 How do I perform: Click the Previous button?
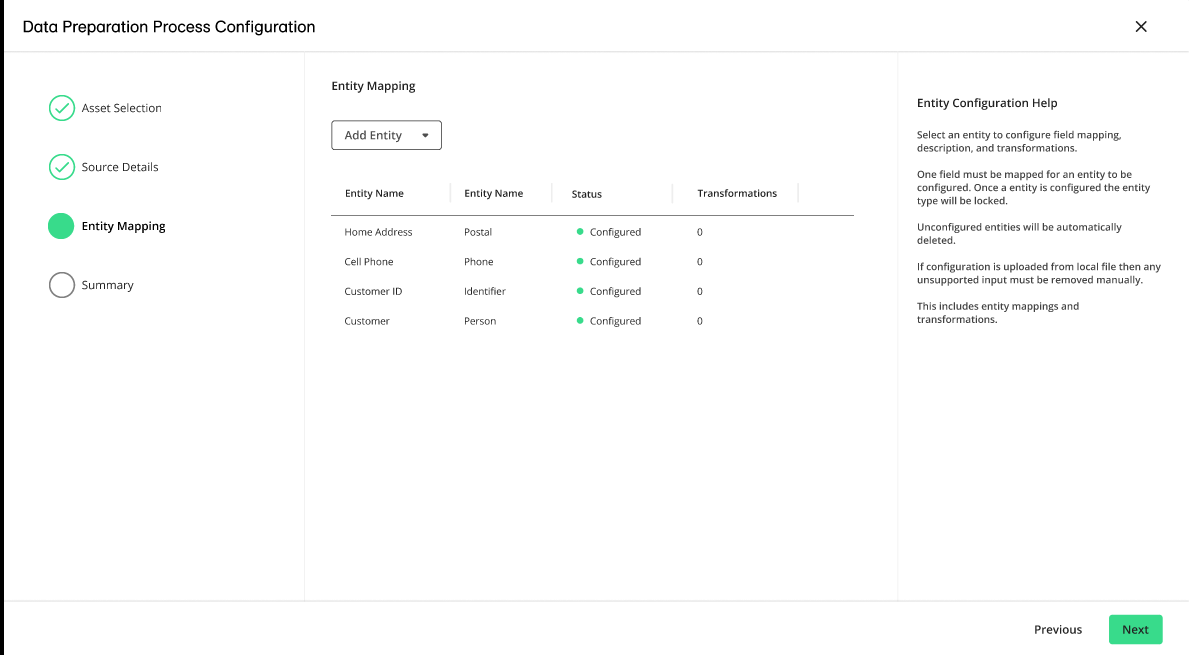point(1057,629)
